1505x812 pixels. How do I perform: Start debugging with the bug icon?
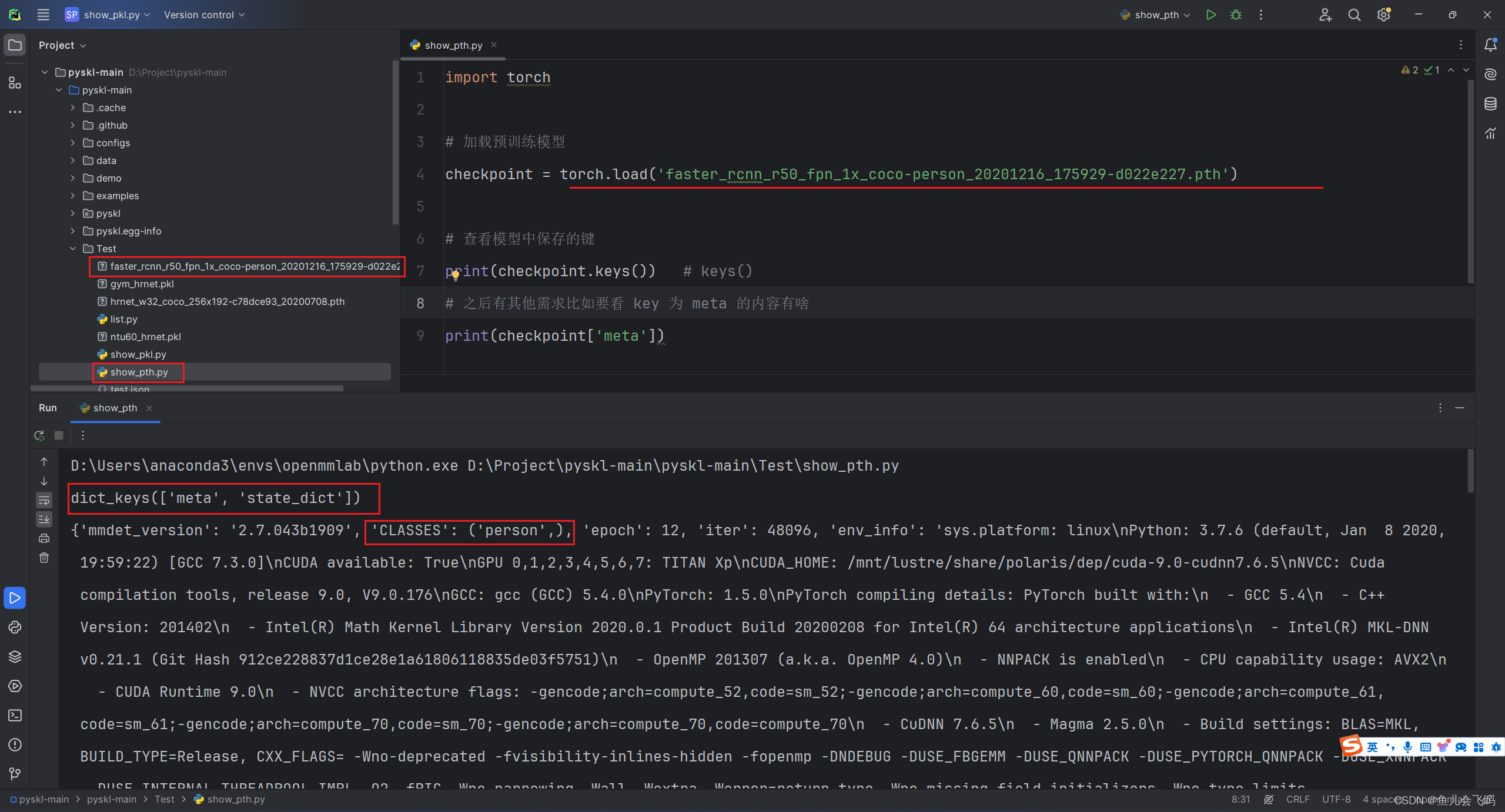click(1236, 15)
